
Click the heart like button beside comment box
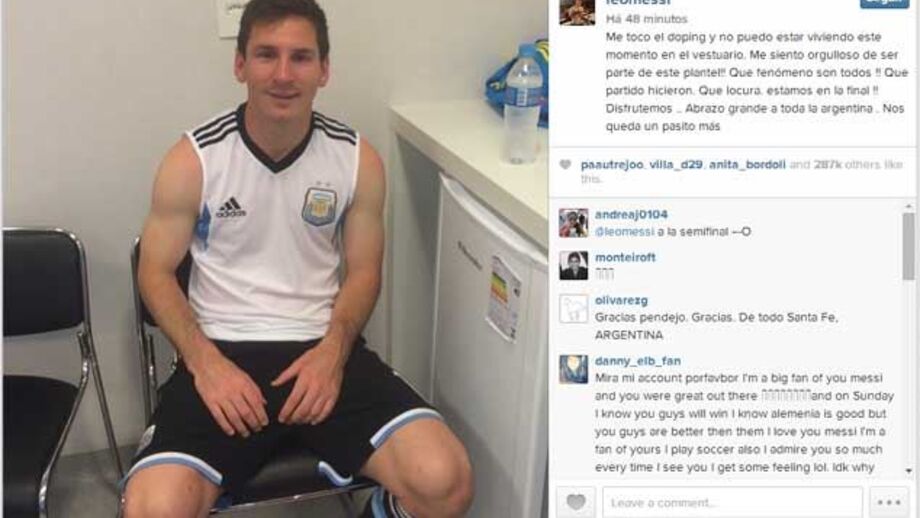576,502
